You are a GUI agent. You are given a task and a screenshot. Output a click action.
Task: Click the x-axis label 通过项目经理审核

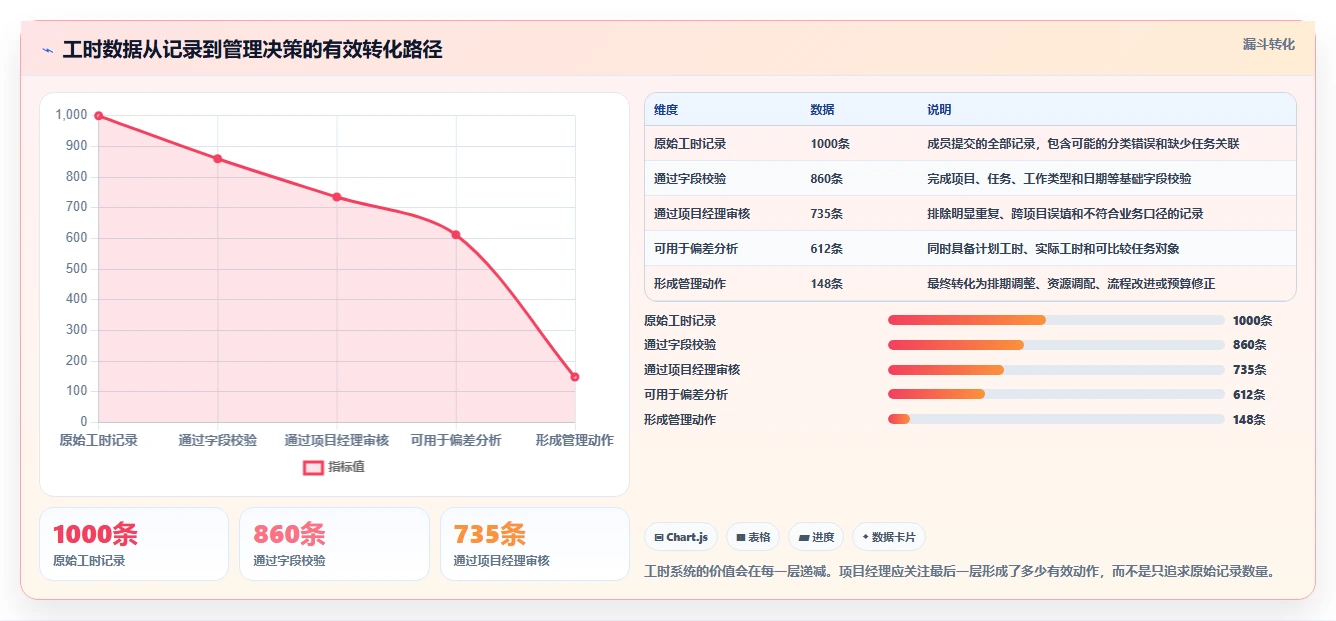(337, 440)
